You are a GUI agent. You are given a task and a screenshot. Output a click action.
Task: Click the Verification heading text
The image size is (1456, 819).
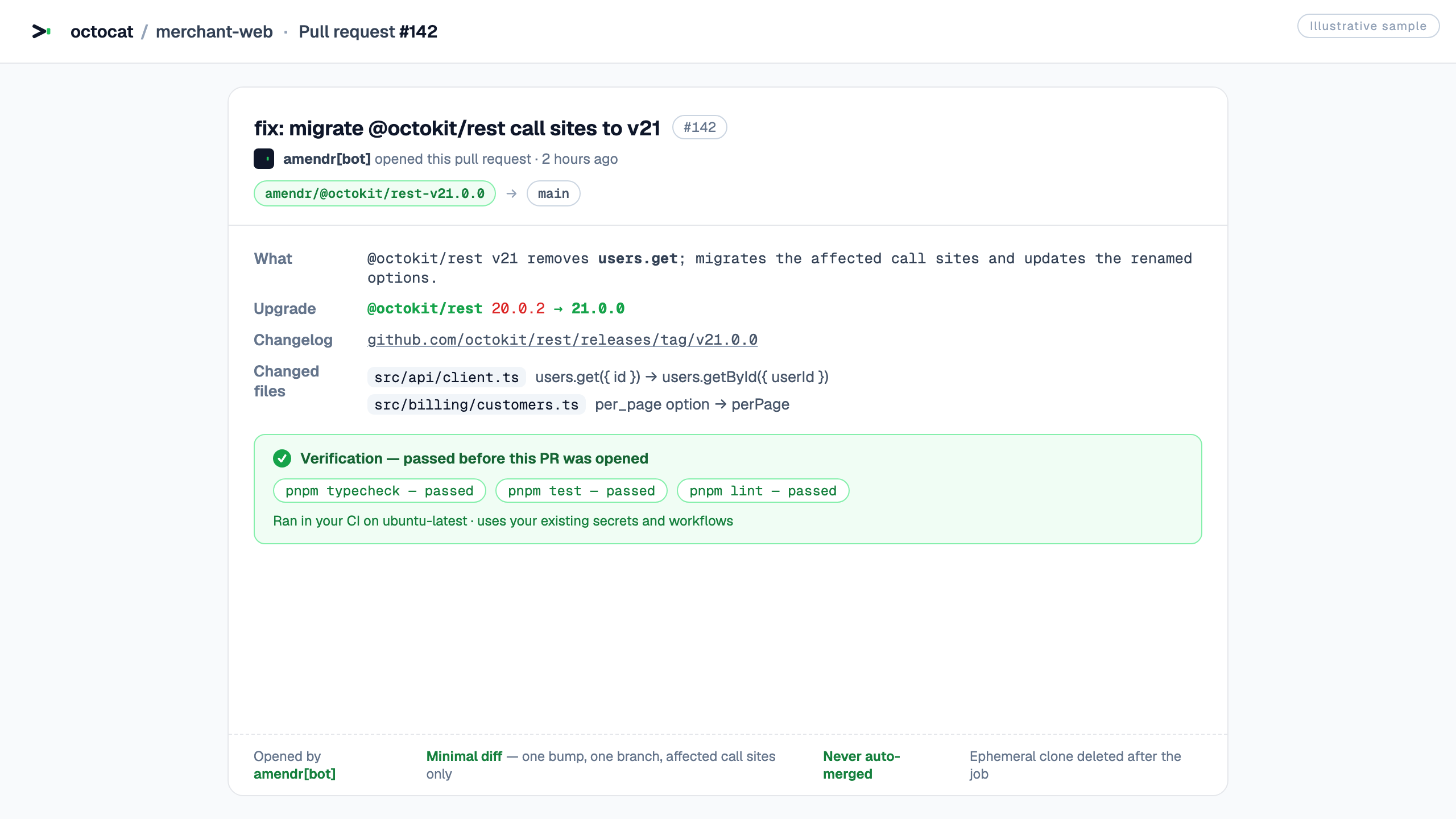pyautogui.click(x=474, y=458)
